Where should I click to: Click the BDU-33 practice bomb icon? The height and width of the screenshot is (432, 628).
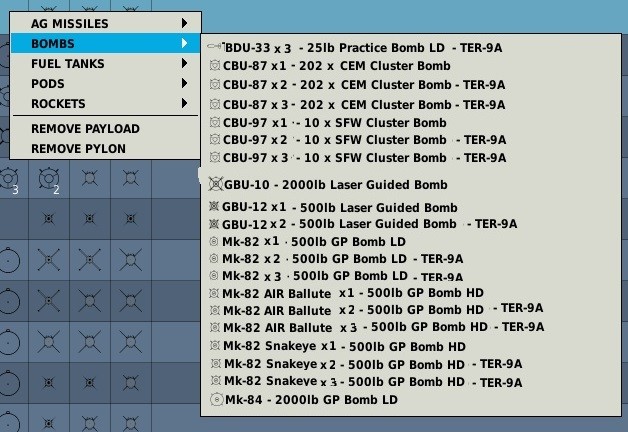(215, 46)
